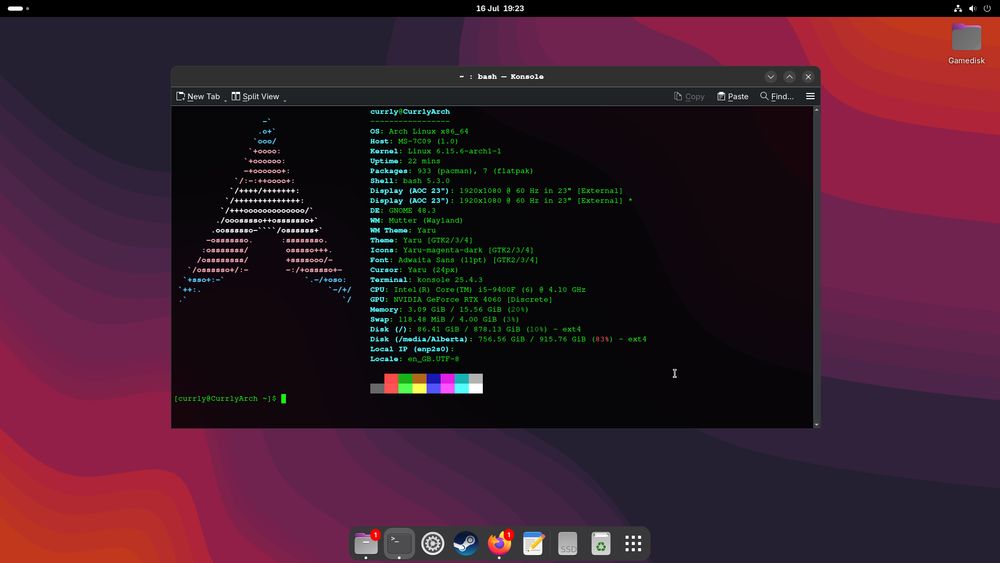This screenshot has width=1000, height=563.
Task: Click the Split View button
Action: (255, 97)
